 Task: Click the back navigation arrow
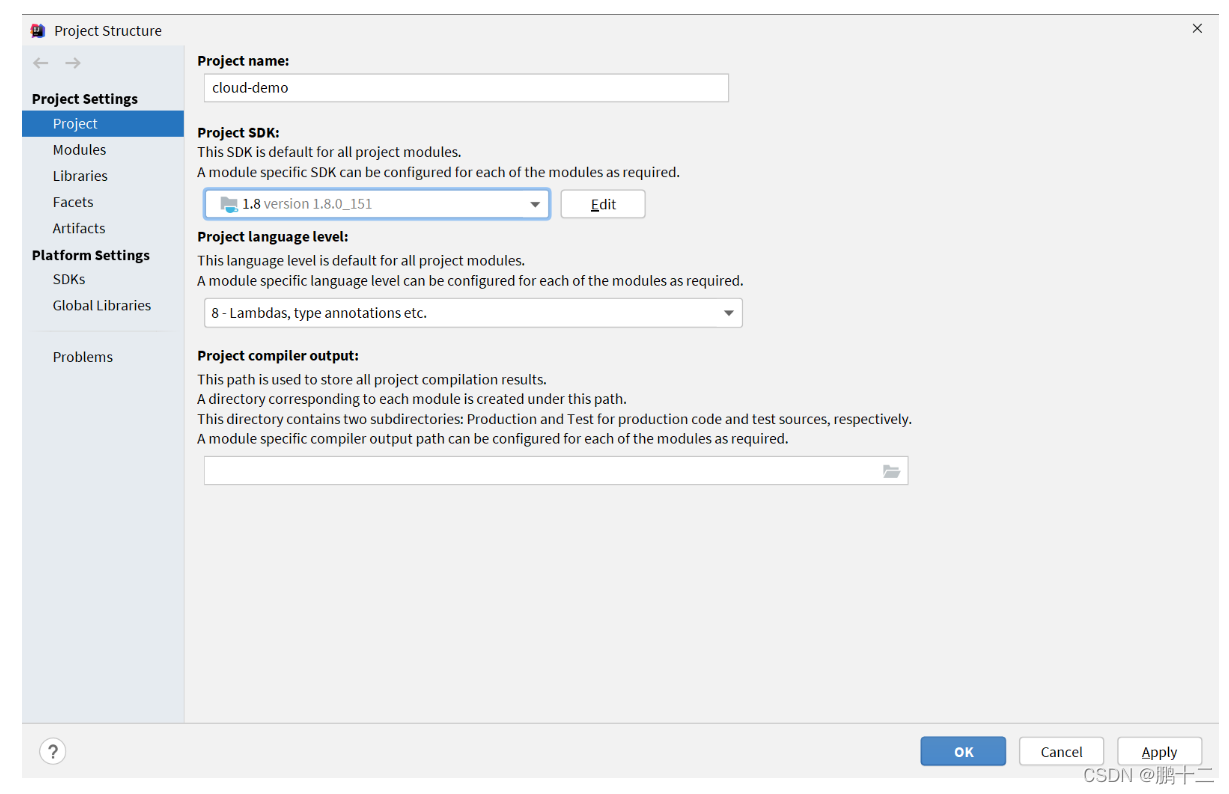(x=41, y=63)
